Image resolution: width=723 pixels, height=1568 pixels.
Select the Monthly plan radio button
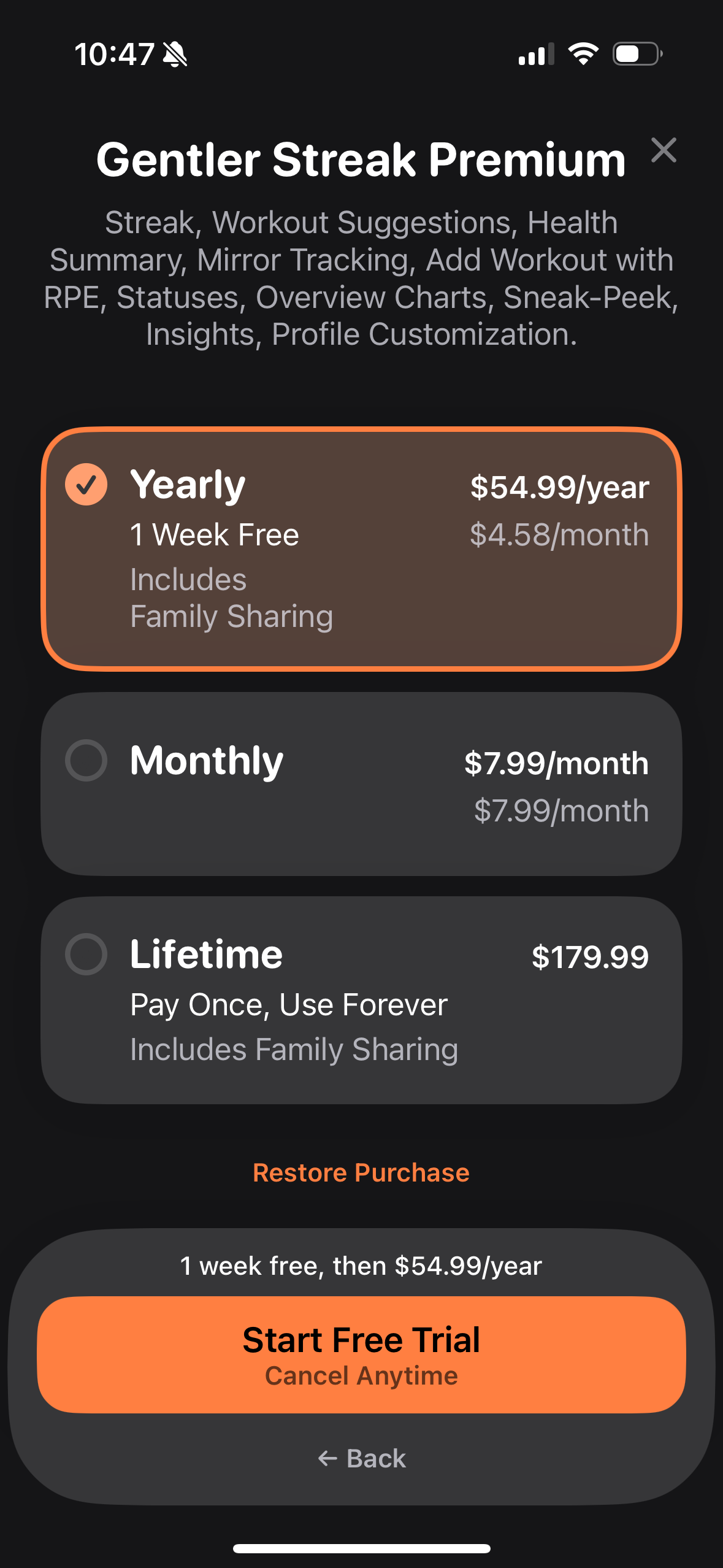click(x=86, y=760)
